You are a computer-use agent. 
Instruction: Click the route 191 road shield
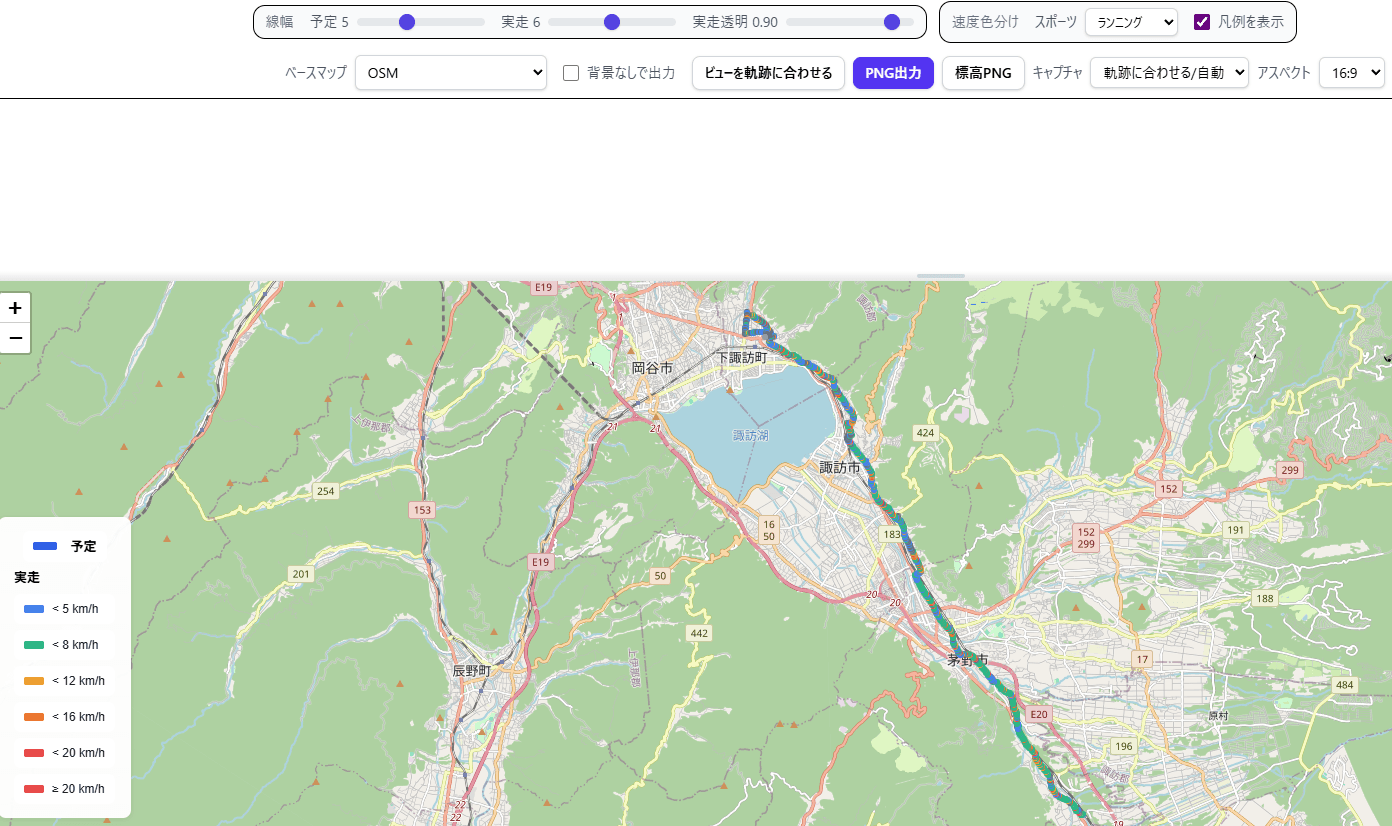coord(1237,530)
